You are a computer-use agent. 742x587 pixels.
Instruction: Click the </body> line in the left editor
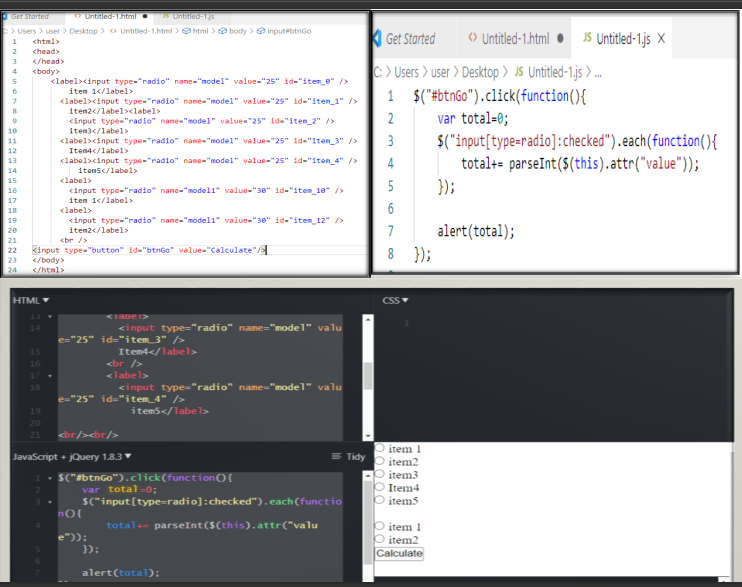48,260
